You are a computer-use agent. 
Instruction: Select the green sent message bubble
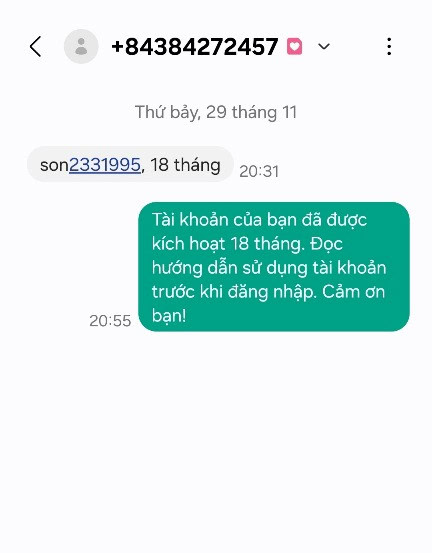(274, 267)
